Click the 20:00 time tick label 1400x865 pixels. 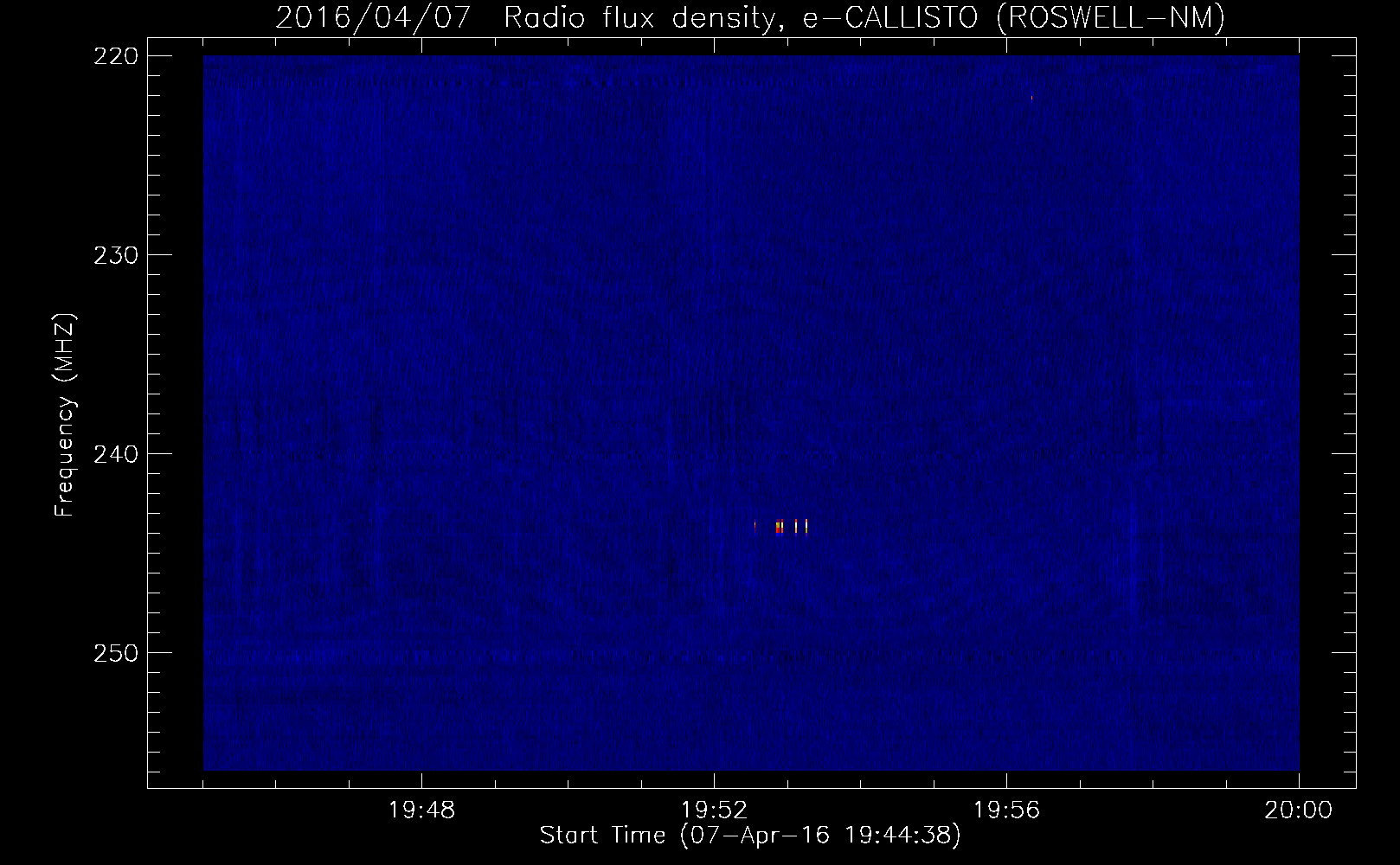point(1298,811)
